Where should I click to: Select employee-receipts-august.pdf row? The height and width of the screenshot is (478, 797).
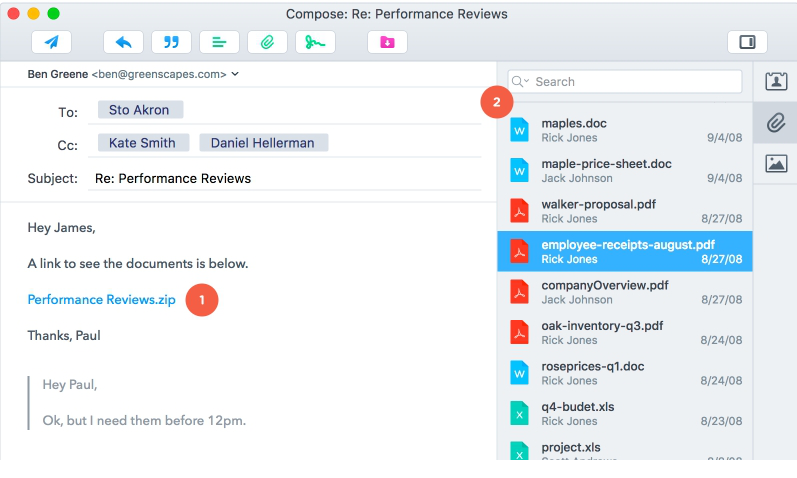click(625, 251)
